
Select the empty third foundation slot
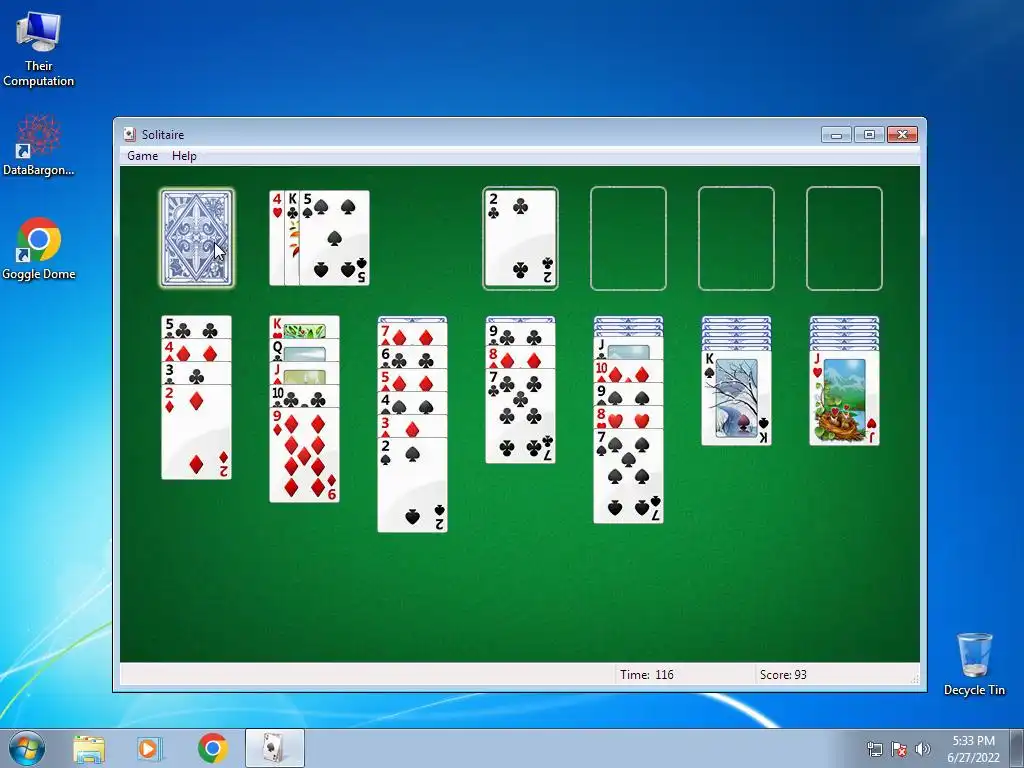[x=736, y=238]
